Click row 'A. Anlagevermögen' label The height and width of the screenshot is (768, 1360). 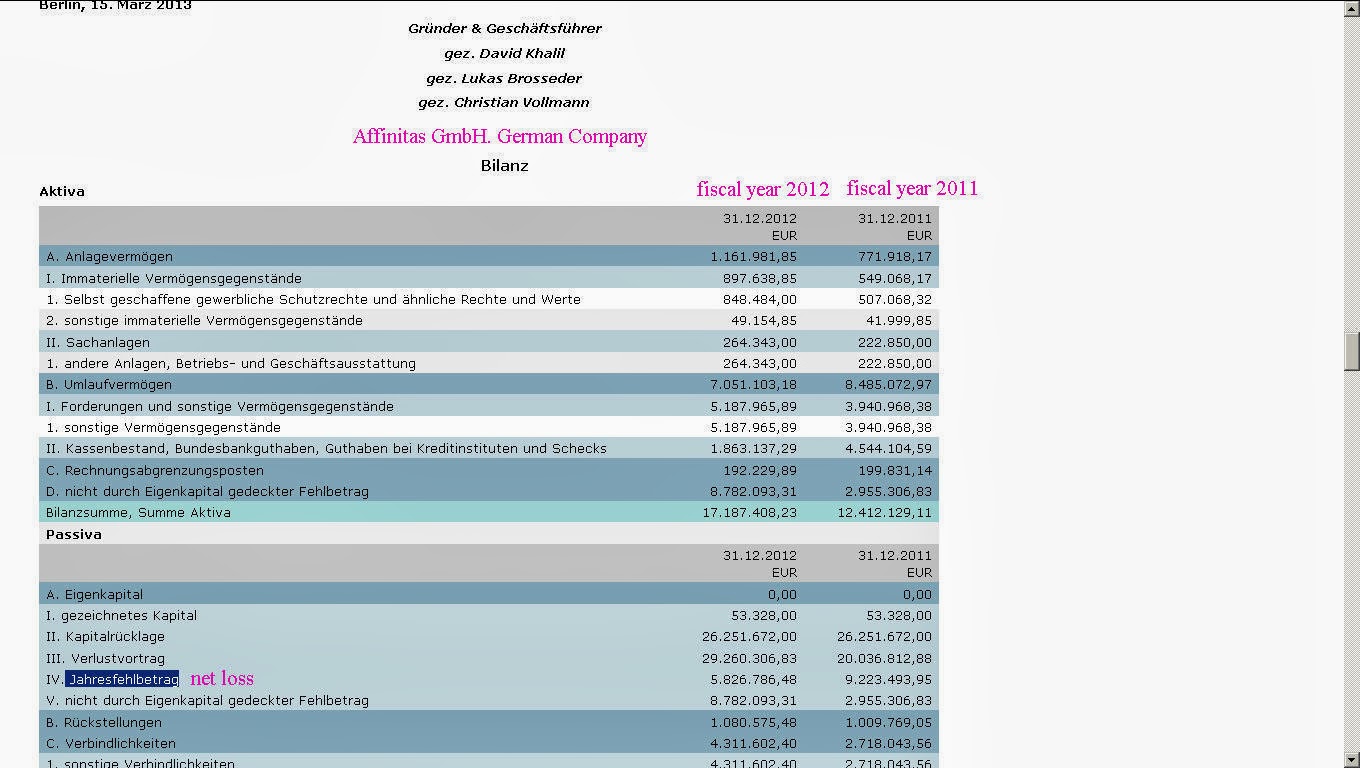coord(109,256)
